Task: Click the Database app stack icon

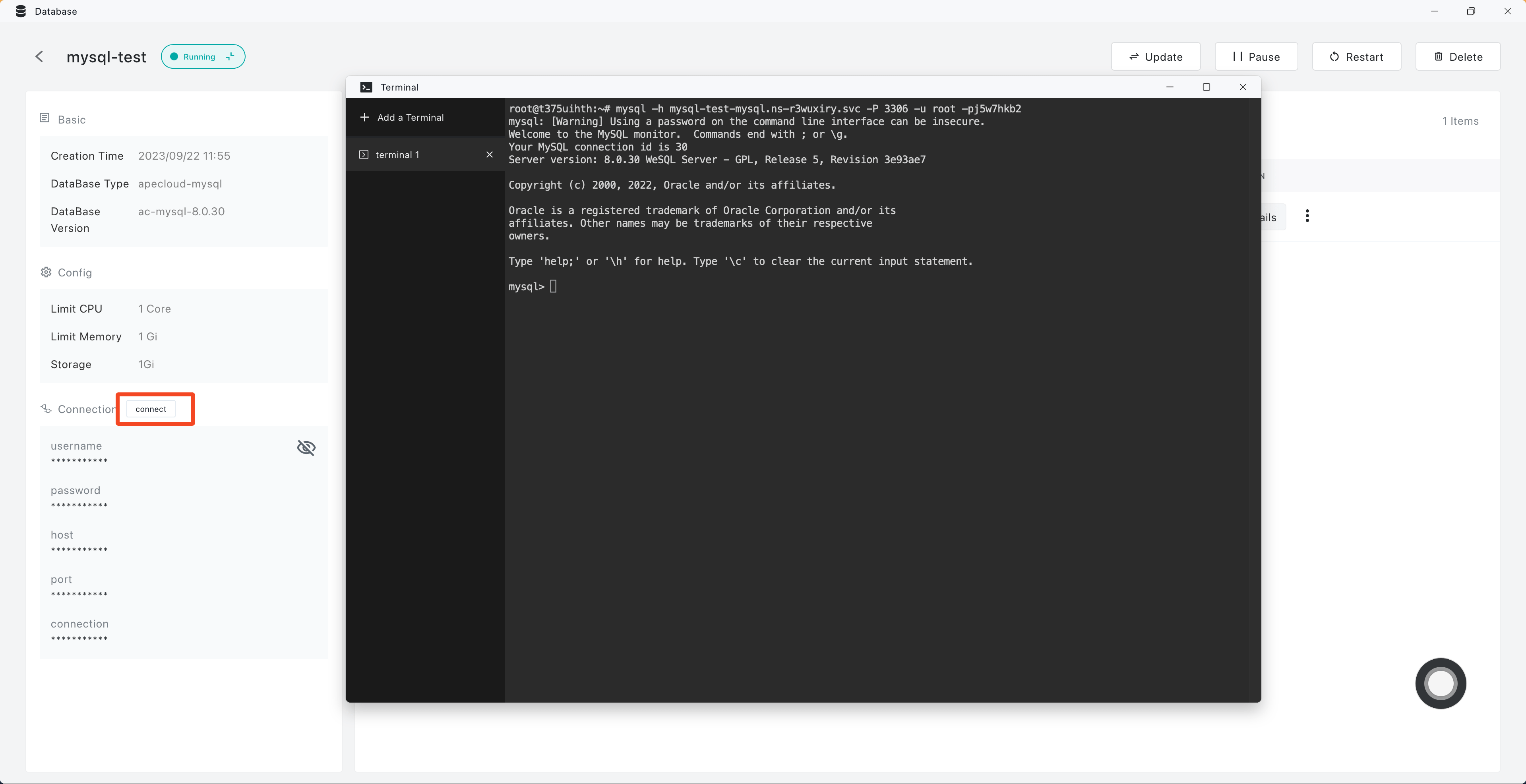Action: (x=21, y=11)
